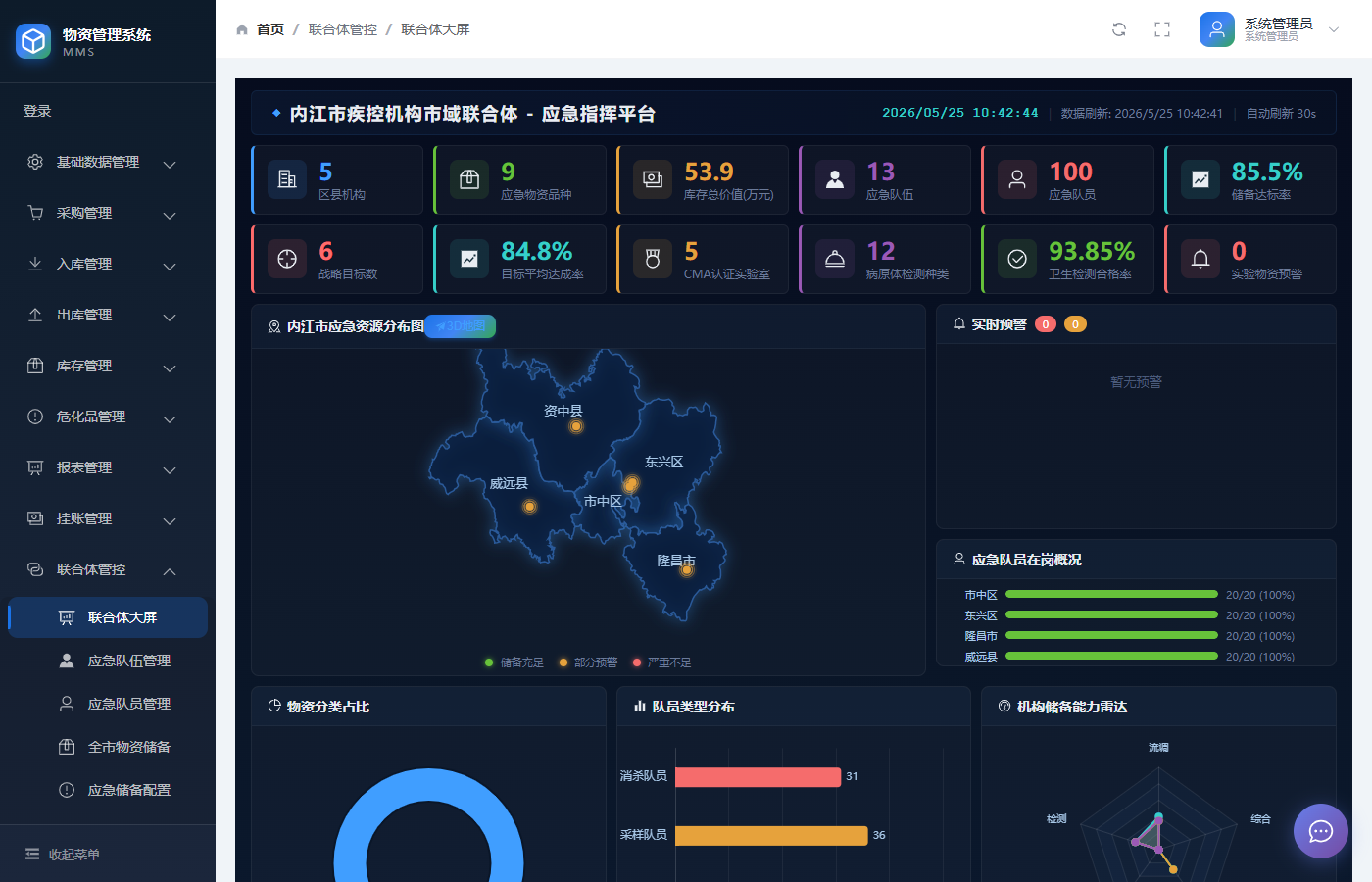Toggle fullscreen mode icon
The width and height of the screenshot is (1372, 882).
[1162, 29]
